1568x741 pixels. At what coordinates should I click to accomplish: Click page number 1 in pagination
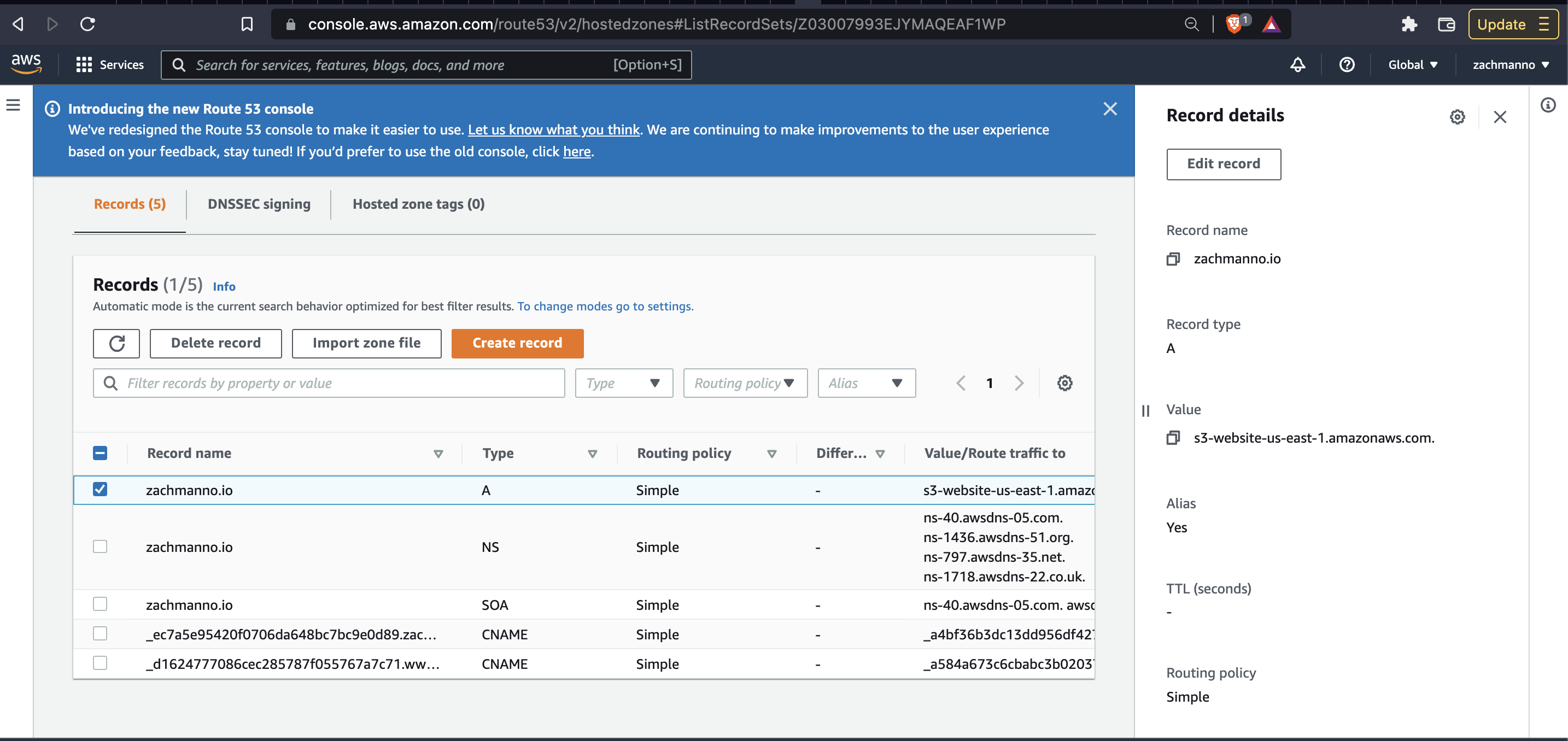[x=990, y=383]
